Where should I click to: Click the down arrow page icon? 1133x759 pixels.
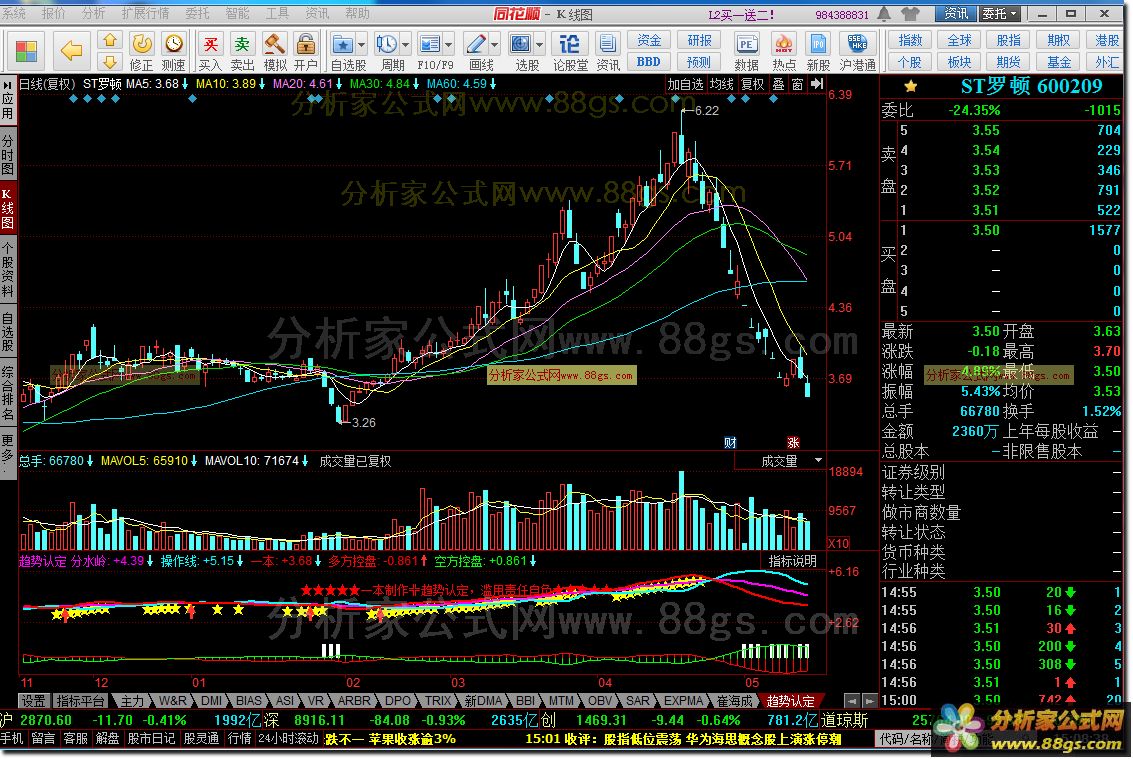(x=110, y=61)
